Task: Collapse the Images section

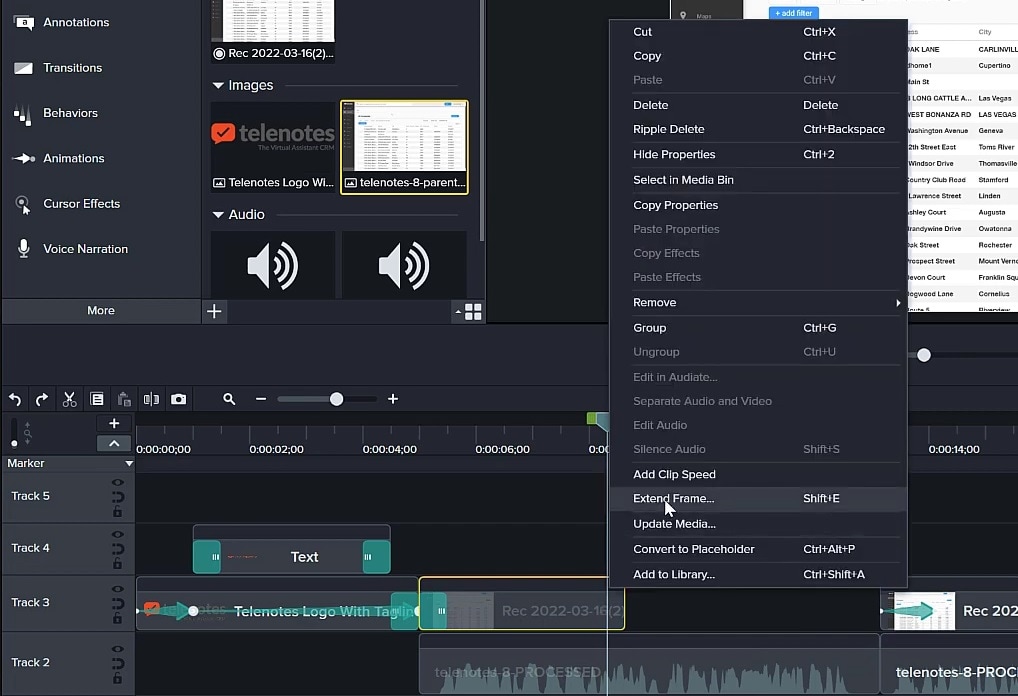Action: tap(218, 86)
